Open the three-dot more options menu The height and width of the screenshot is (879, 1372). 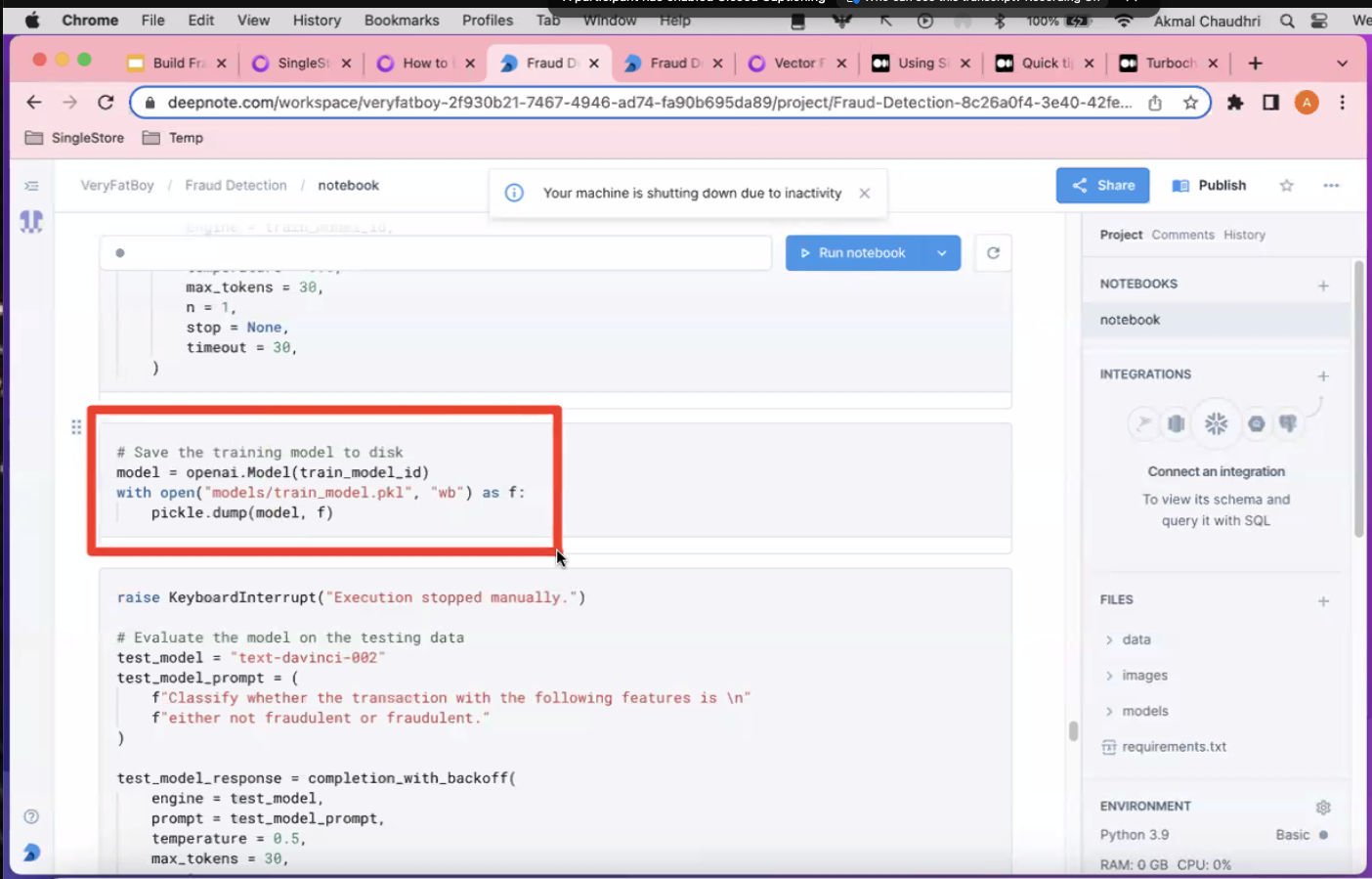1330,186
